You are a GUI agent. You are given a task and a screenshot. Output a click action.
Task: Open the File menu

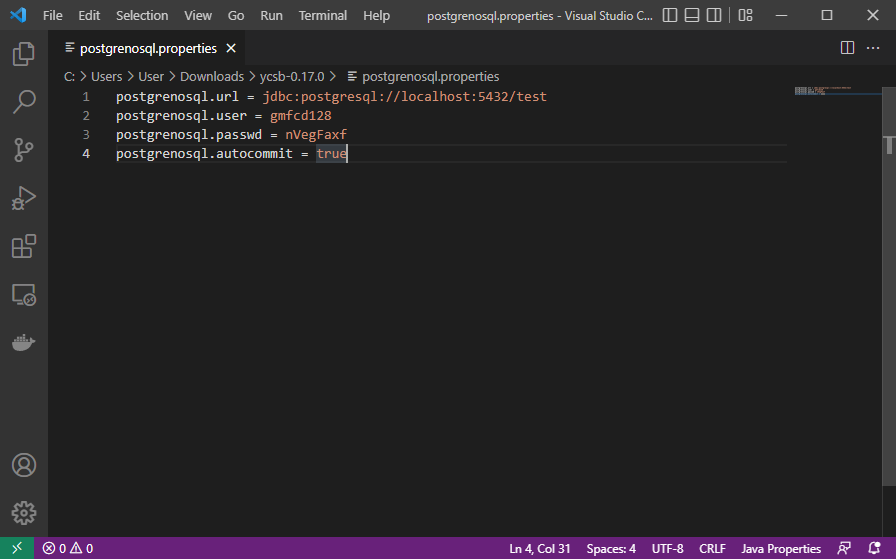53,15
